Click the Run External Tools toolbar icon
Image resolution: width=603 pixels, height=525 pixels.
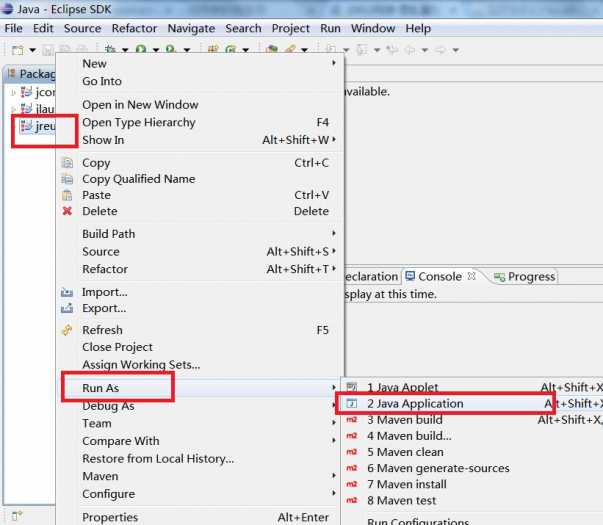171,50
